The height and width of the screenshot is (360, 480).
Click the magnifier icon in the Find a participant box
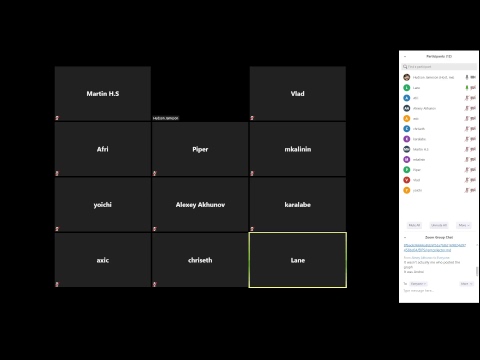pos(405,67)
